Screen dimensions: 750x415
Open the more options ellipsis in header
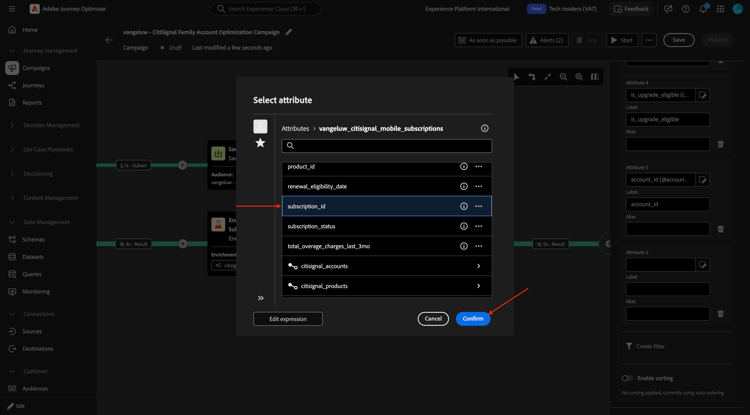coord(649,40)
